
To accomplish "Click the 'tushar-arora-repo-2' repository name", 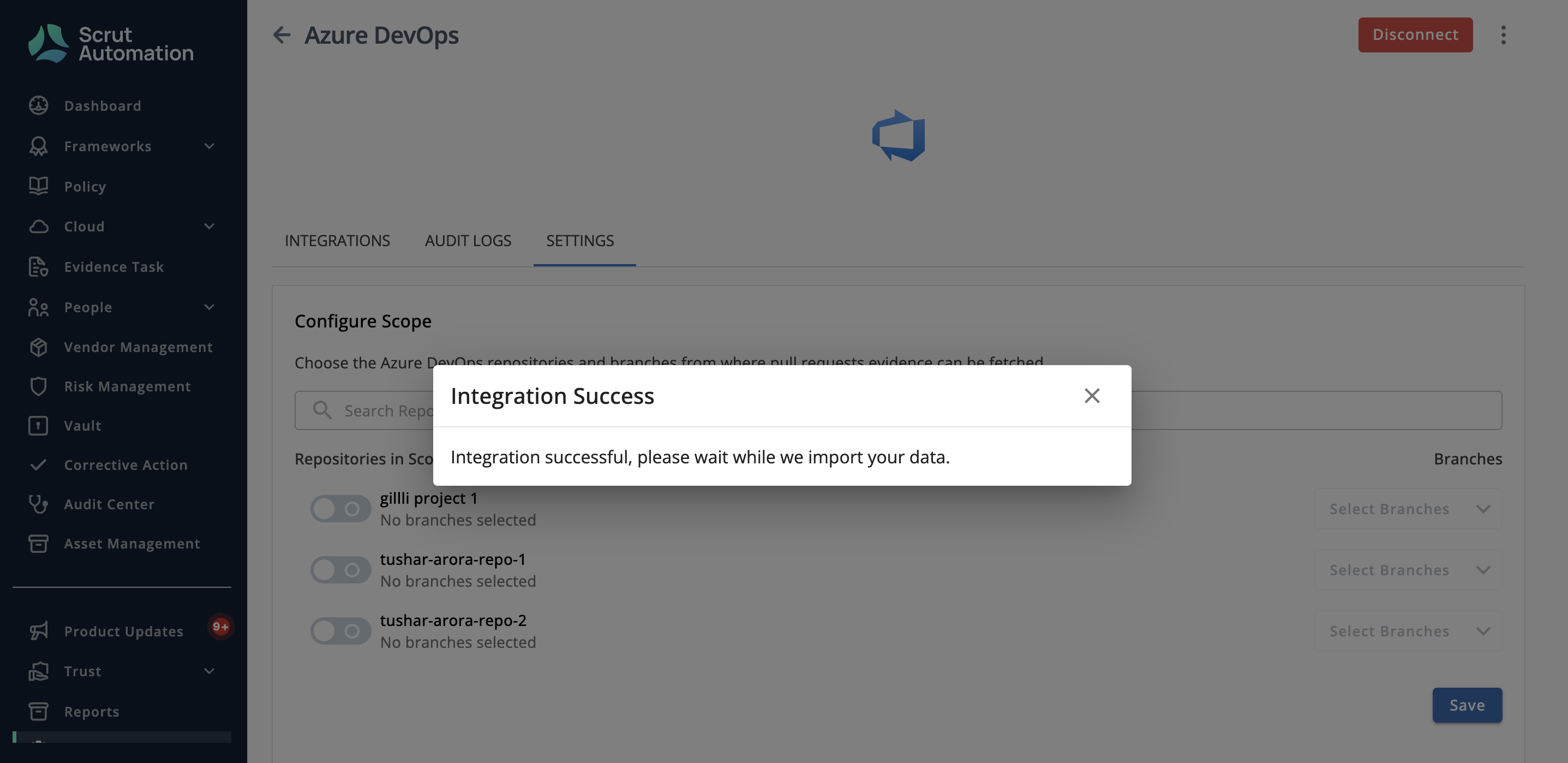I will [x=453, y=620].
